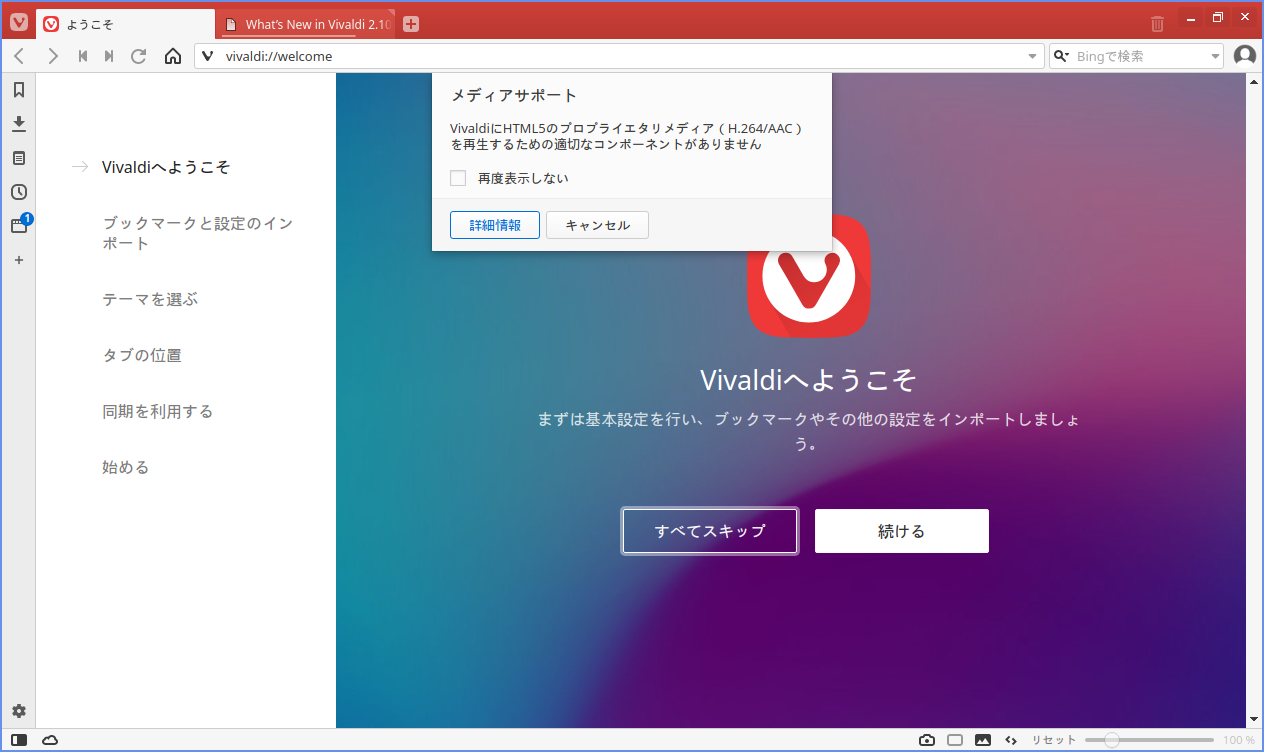Image resolution: width=1264 pixels, height=752 pixels.
Task: Click the 100 % zoom value
Action: coord(1239,740)
